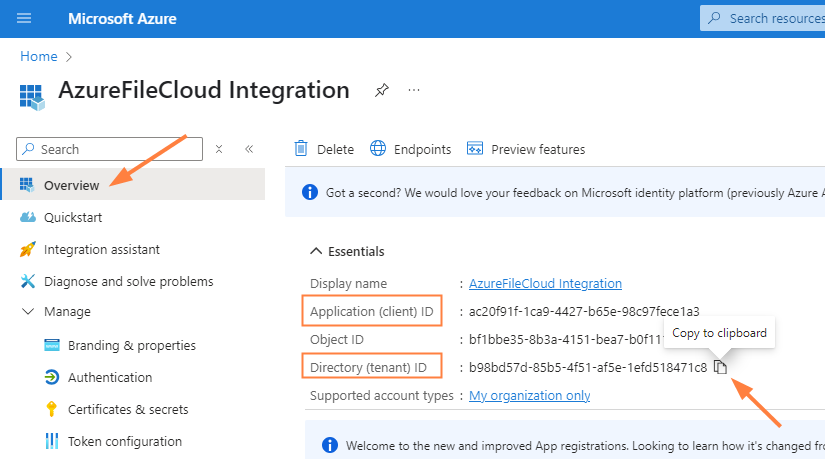Select Overview in the sidebar
Image resolution: width=825 pixels, height=459 pixels.
point(71,185)
